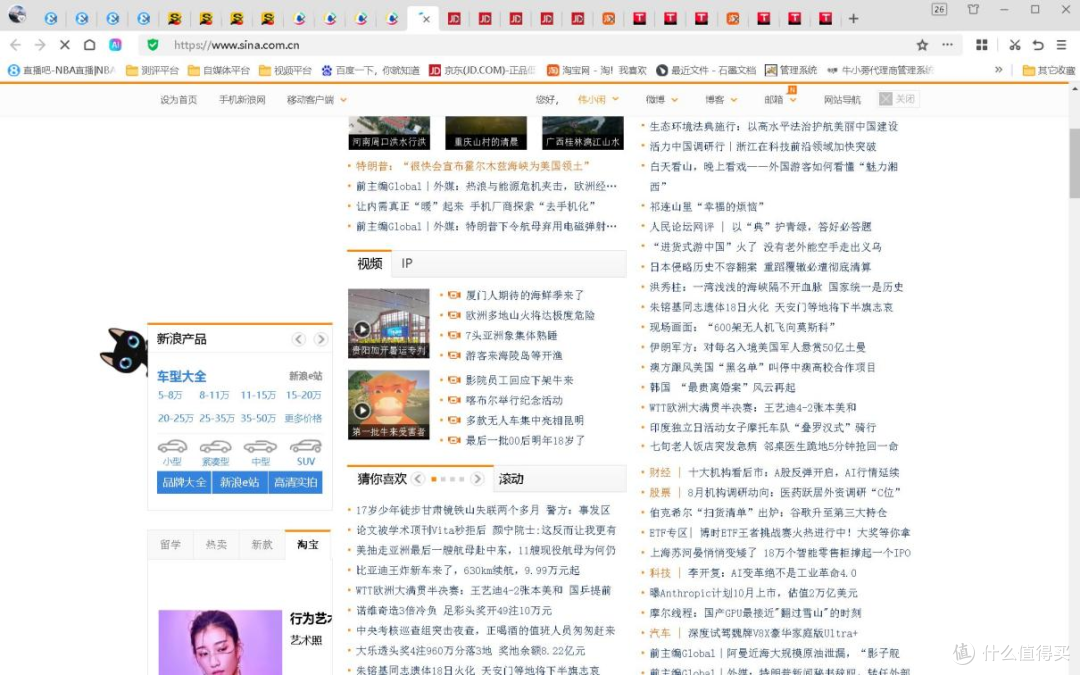Click 设为首页 link
Image resolution: width=1080 pixels, height=675 pixels.
tap(178, 100)
